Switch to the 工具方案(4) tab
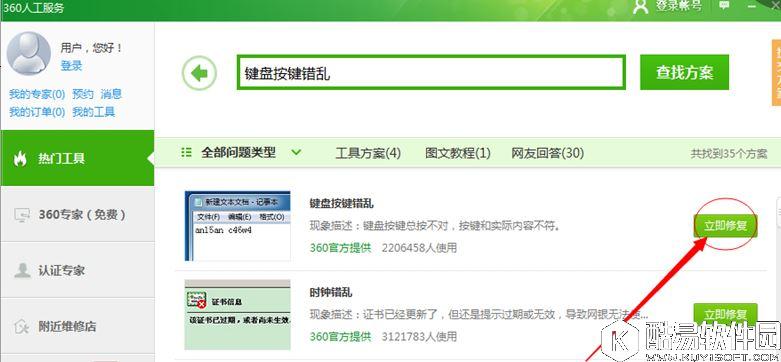 click(368, 153)
